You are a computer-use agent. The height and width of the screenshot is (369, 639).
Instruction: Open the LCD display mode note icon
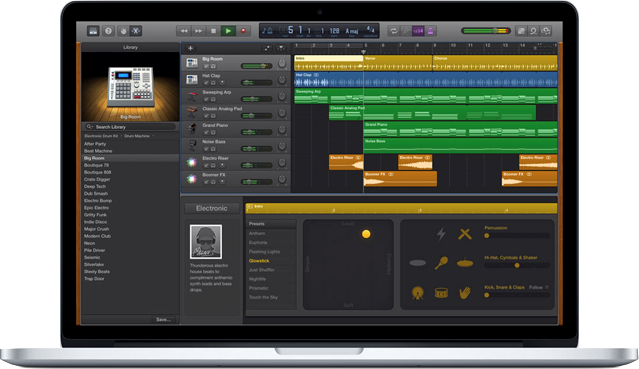pyautogui.click(x=267, y=31)
